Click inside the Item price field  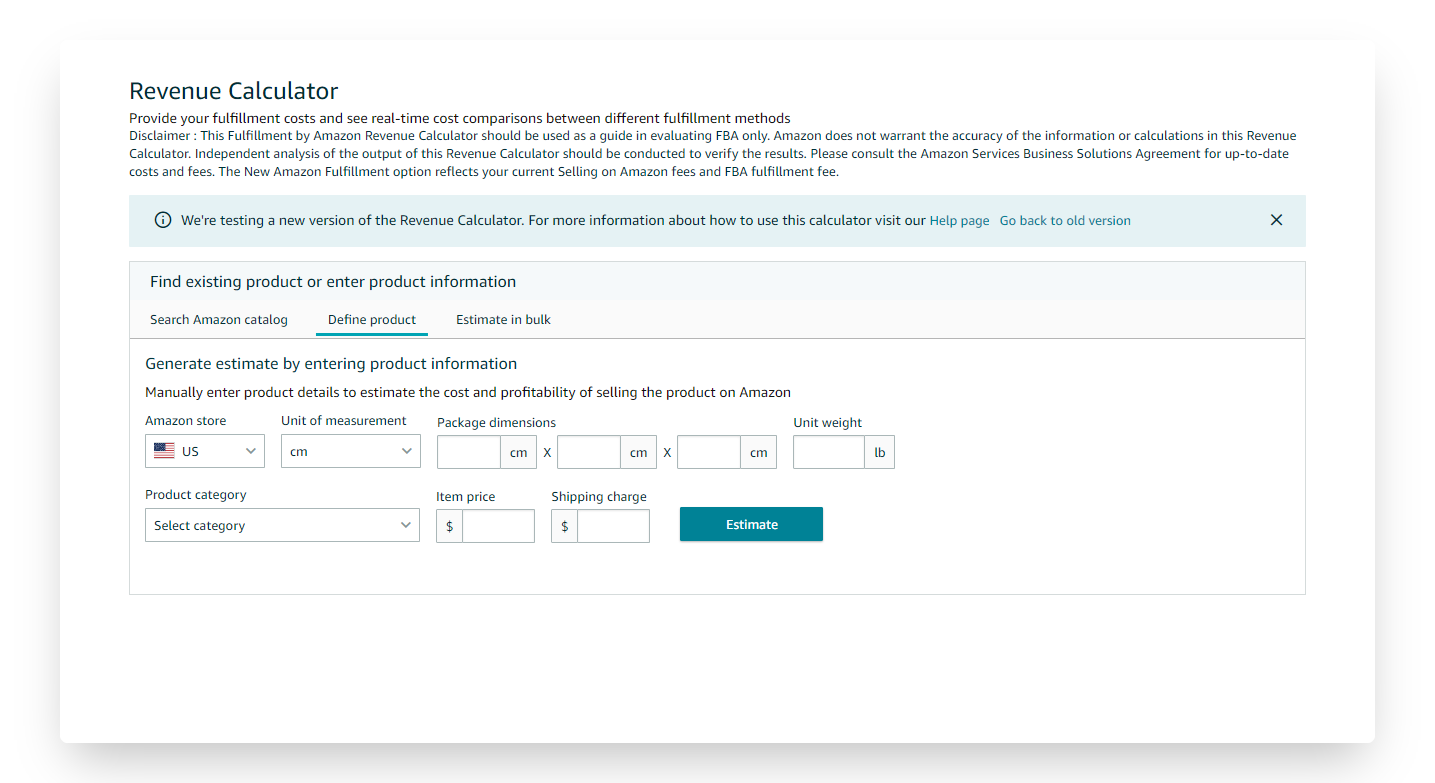[498, 525]
